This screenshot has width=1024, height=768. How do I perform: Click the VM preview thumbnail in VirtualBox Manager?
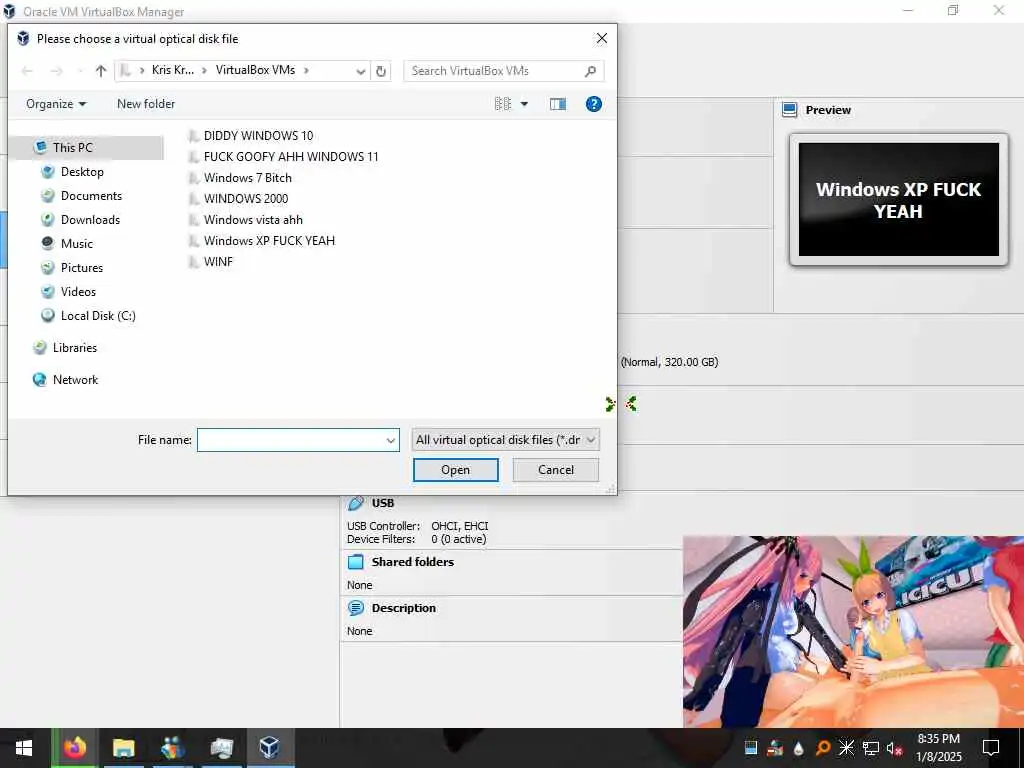(899, 200)
